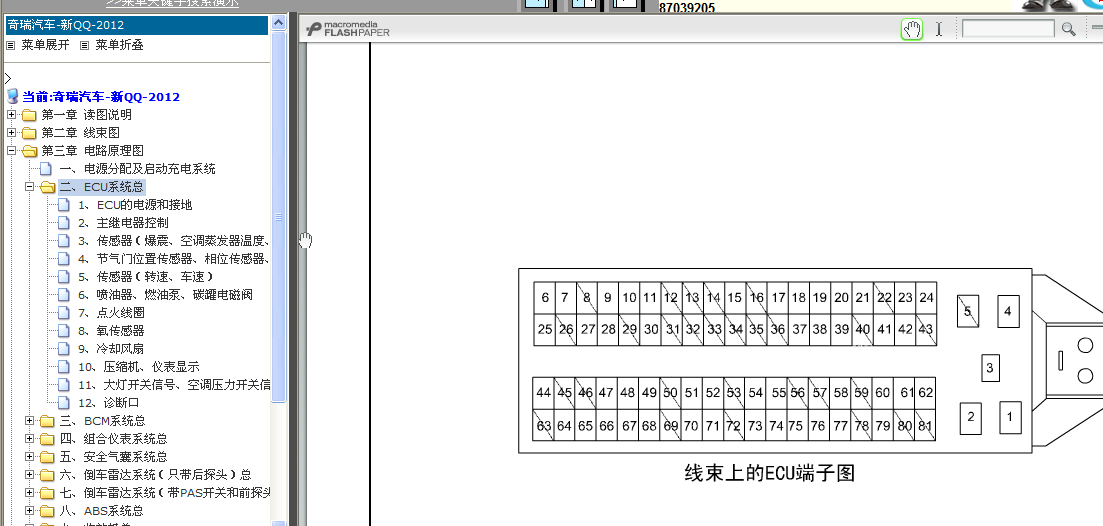
Task: Expand the 五、安全气囊系统总 folder
Action: [30, 456]
